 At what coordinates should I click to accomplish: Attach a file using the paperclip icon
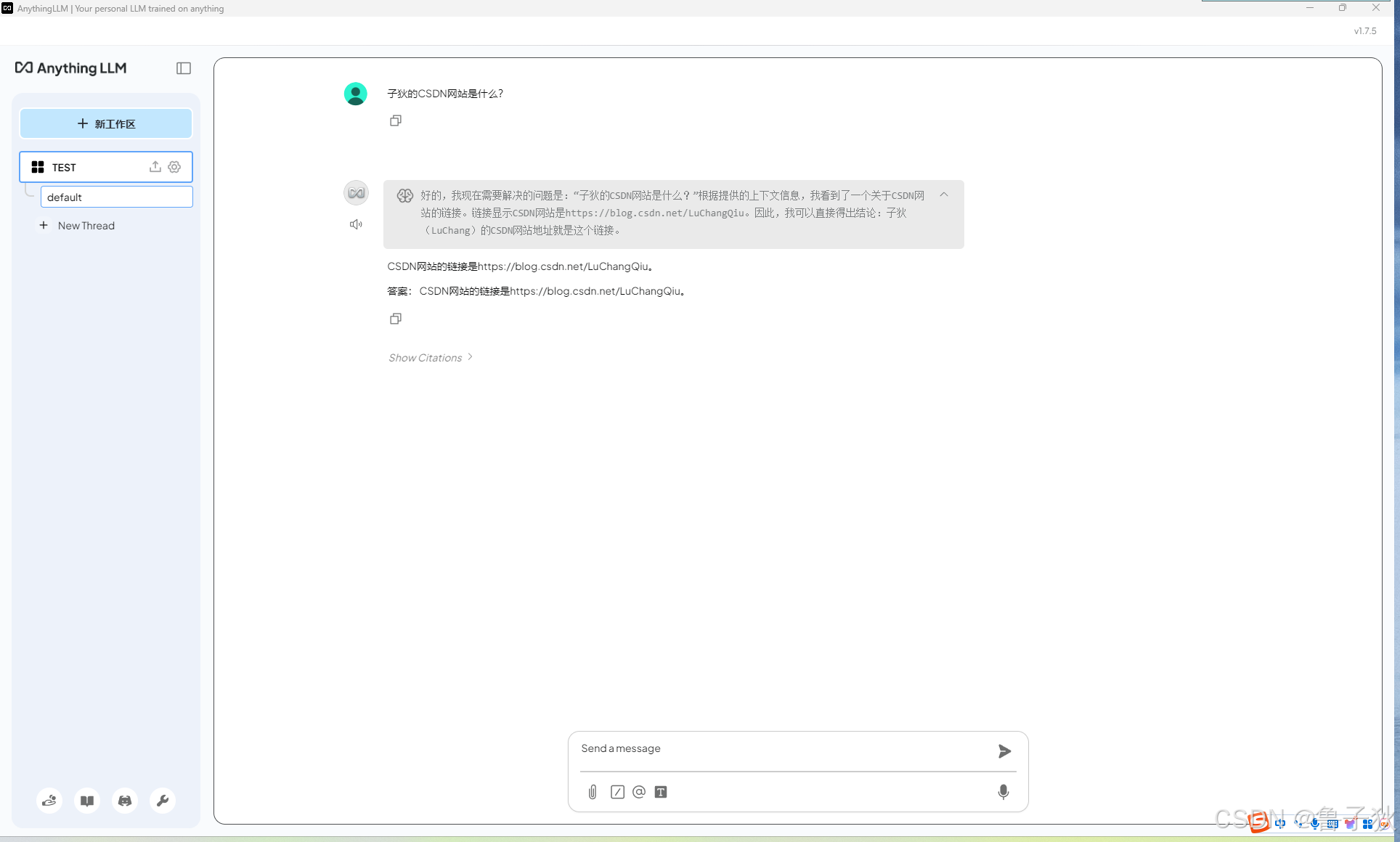593,792
